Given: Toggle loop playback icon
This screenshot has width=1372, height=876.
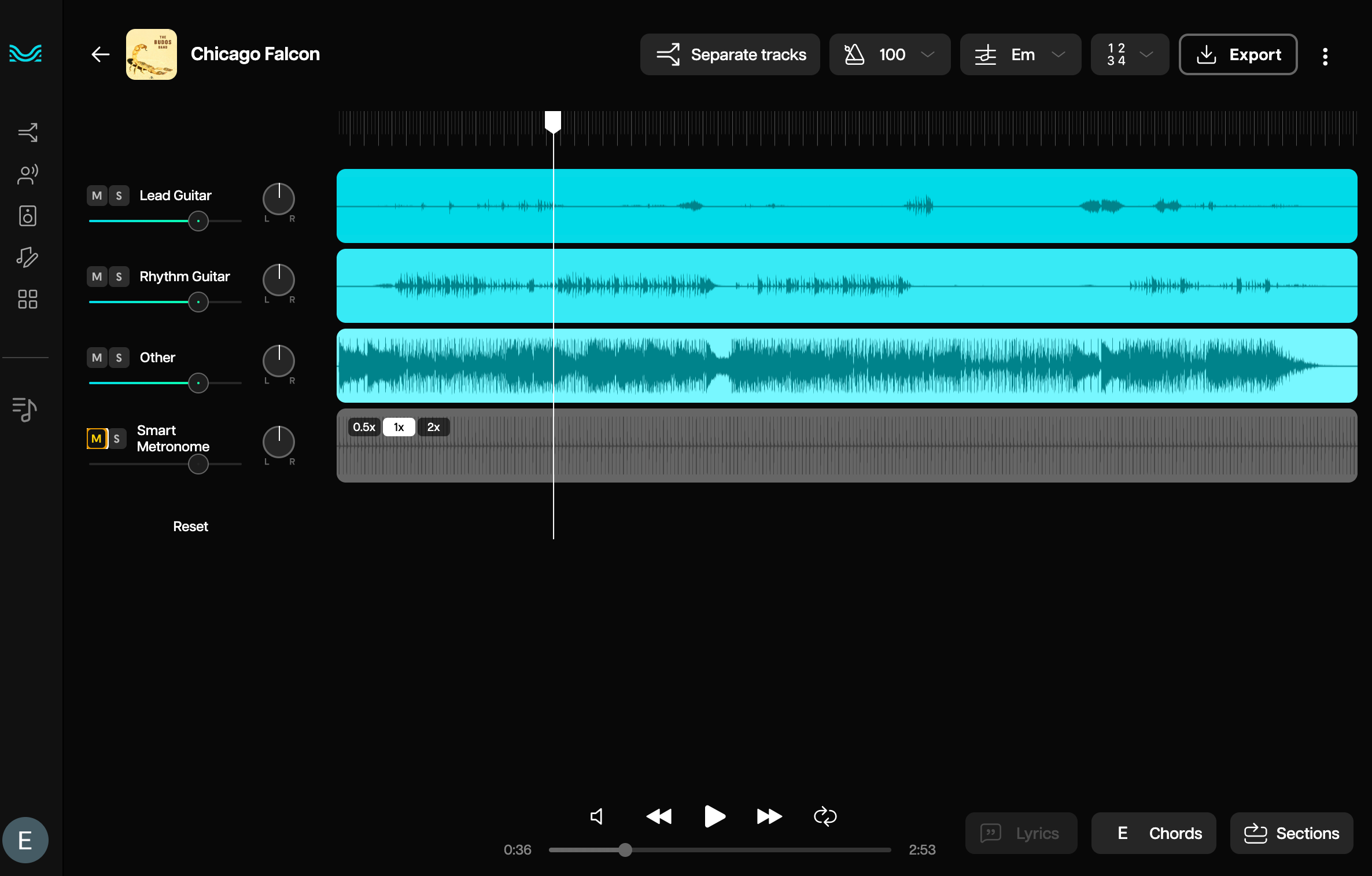Looking at the screenshot, I should (825, 816).
